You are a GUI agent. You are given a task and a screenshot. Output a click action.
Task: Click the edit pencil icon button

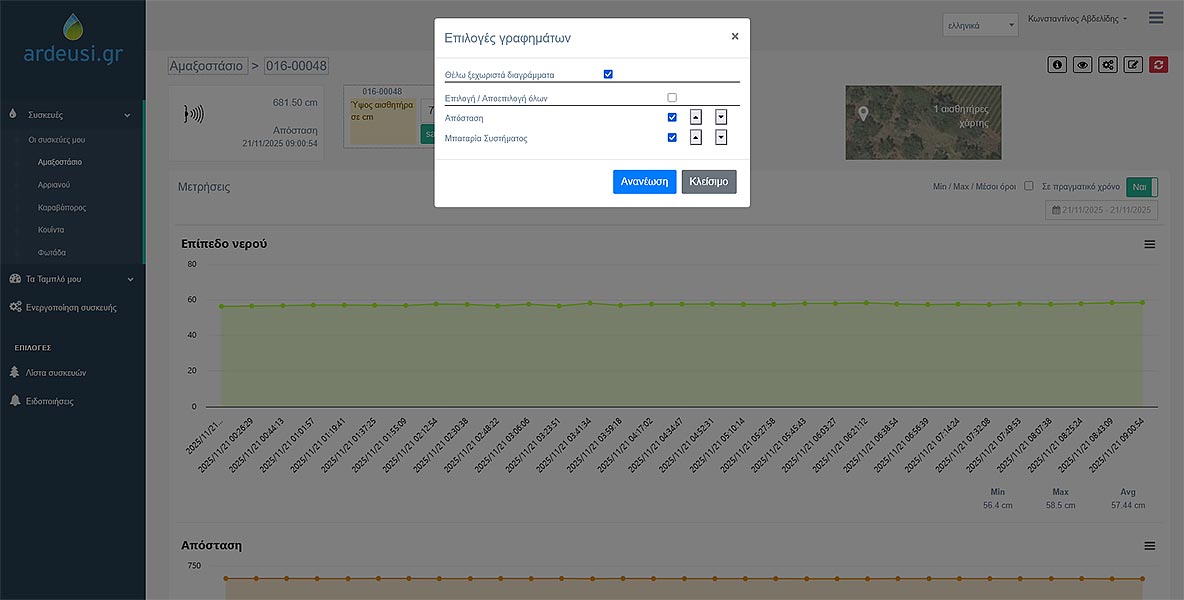coord(1133,65)
